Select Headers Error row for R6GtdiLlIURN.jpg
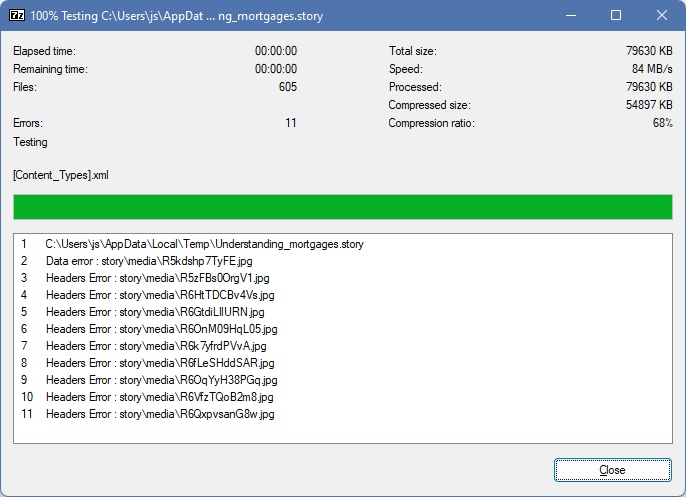 [x=155, y=312]
